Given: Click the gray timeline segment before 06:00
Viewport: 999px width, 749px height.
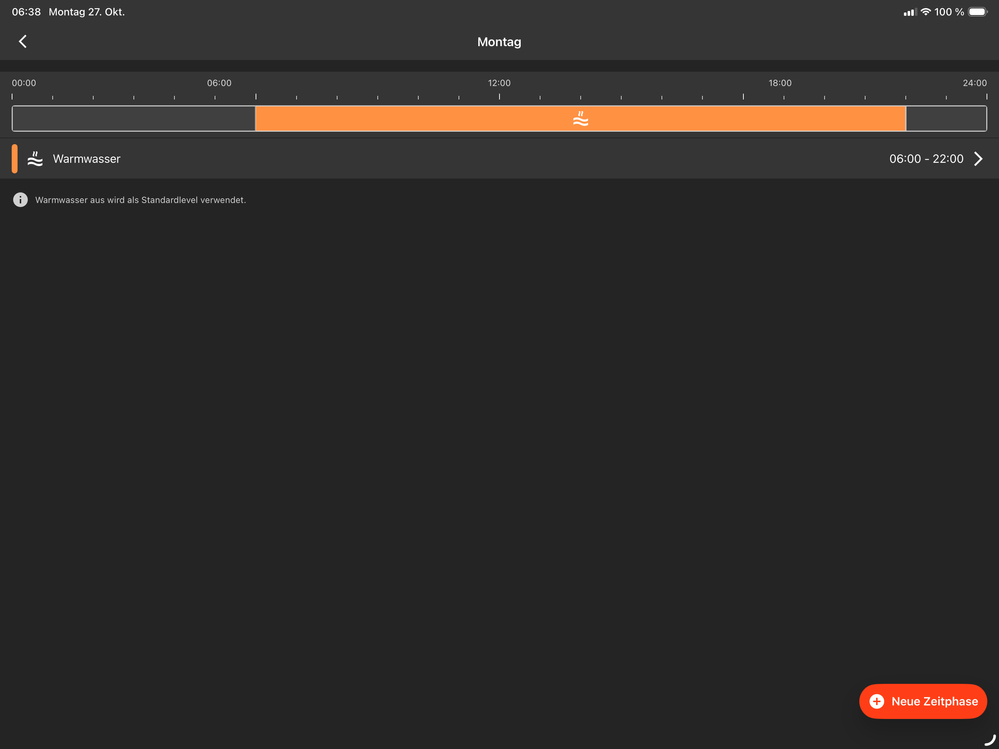Looking at the screenshot, I should (x=133, y=119).
